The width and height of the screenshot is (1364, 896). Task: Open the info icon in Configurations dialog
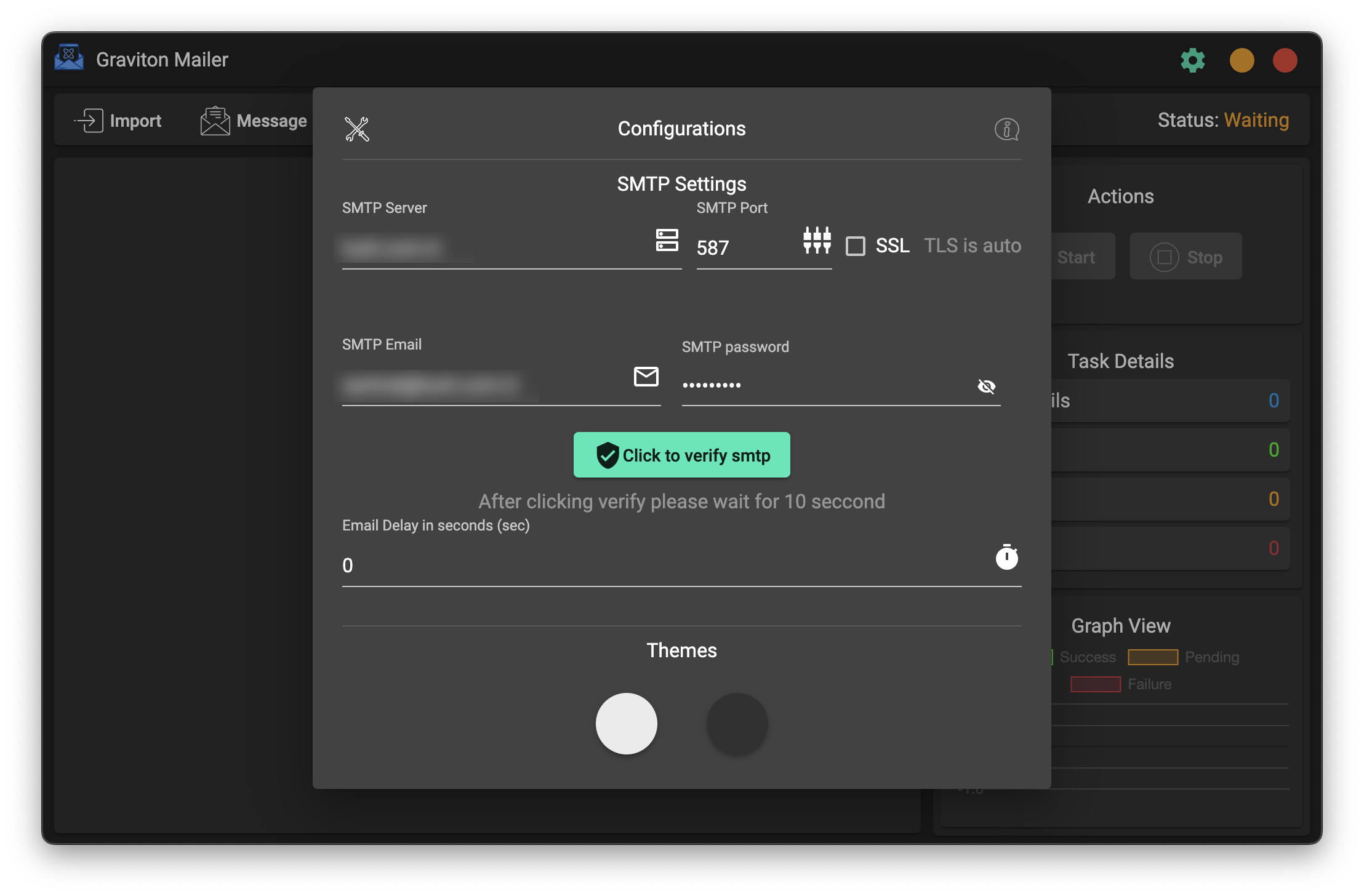pyautogui.click(x=1006, y=129)
